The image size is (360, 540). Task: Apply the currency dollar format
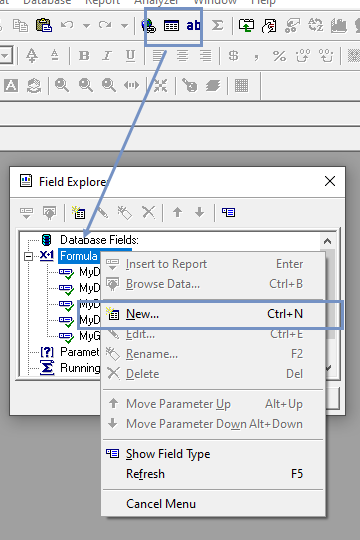pos(233,55)
